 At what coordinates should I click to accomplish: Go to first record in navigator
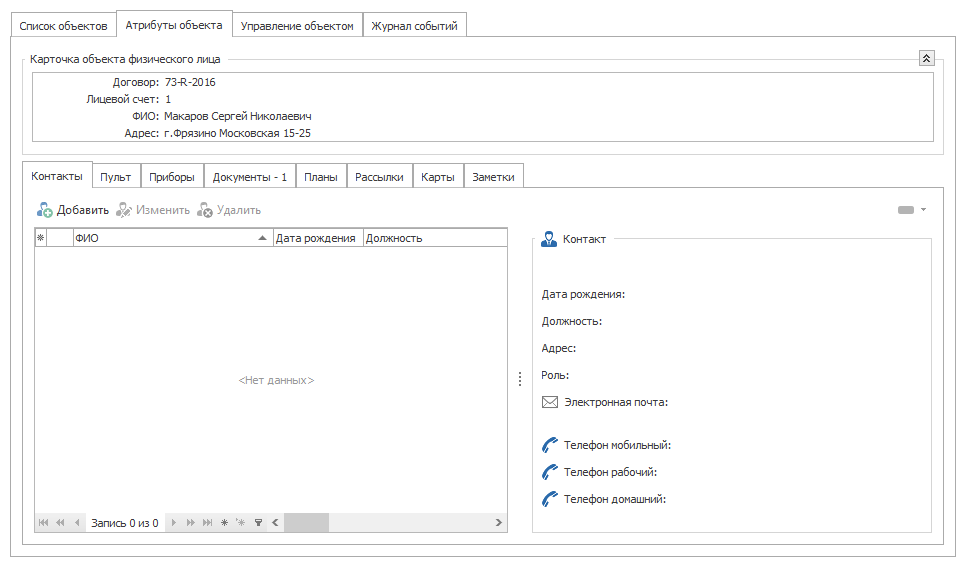tap(43, 523)
